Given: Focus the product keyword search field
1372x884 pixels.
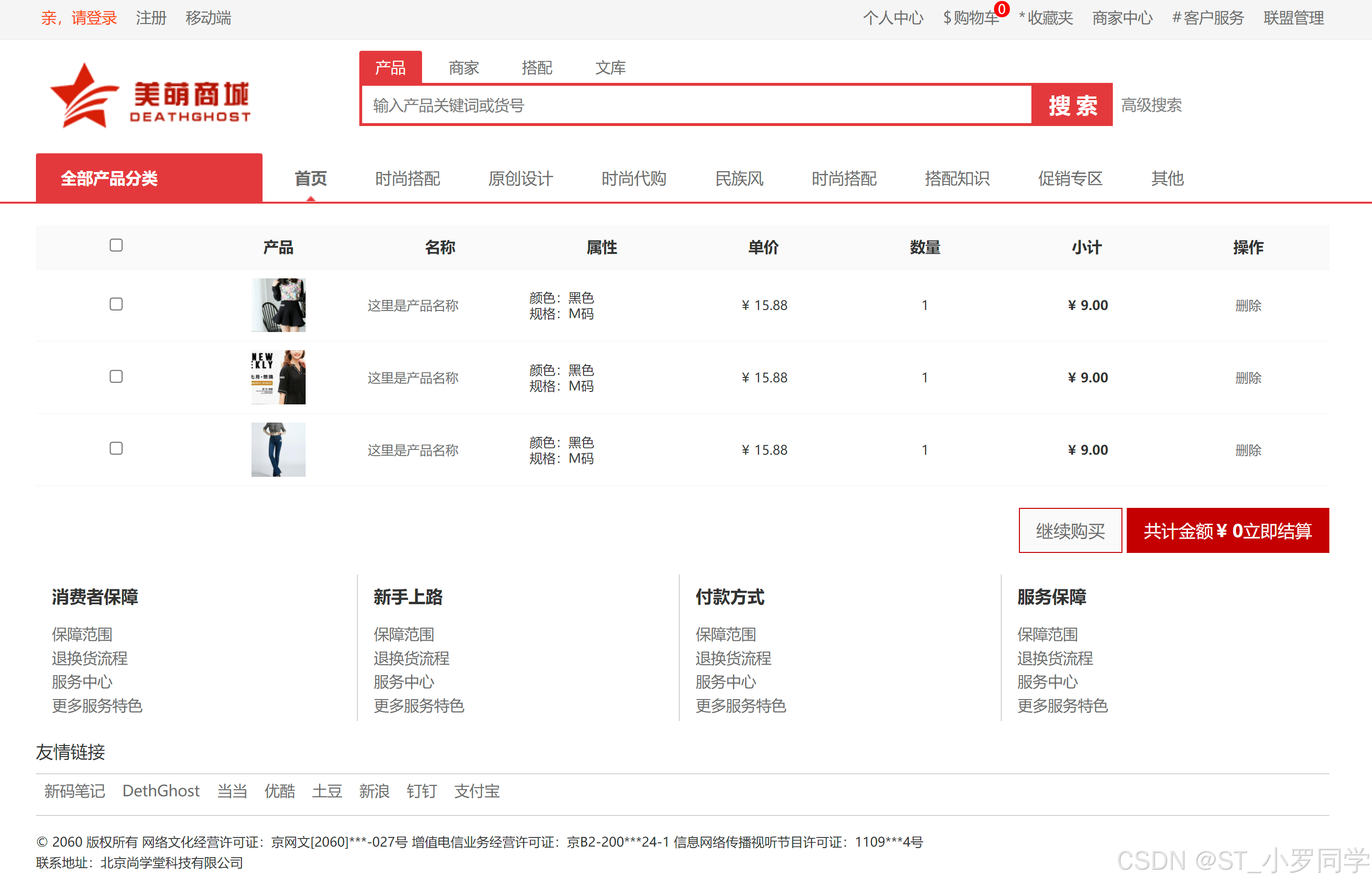Looking at the screenshot, I should [696, 105].
